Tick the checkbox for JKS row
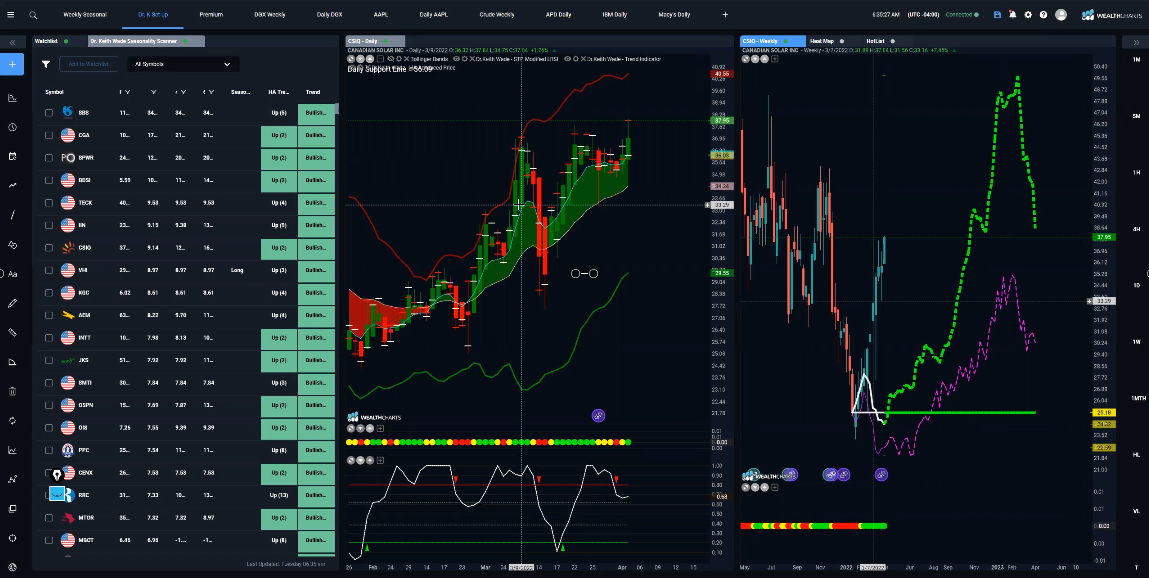 pyautogui.click(x=49, y=360)
